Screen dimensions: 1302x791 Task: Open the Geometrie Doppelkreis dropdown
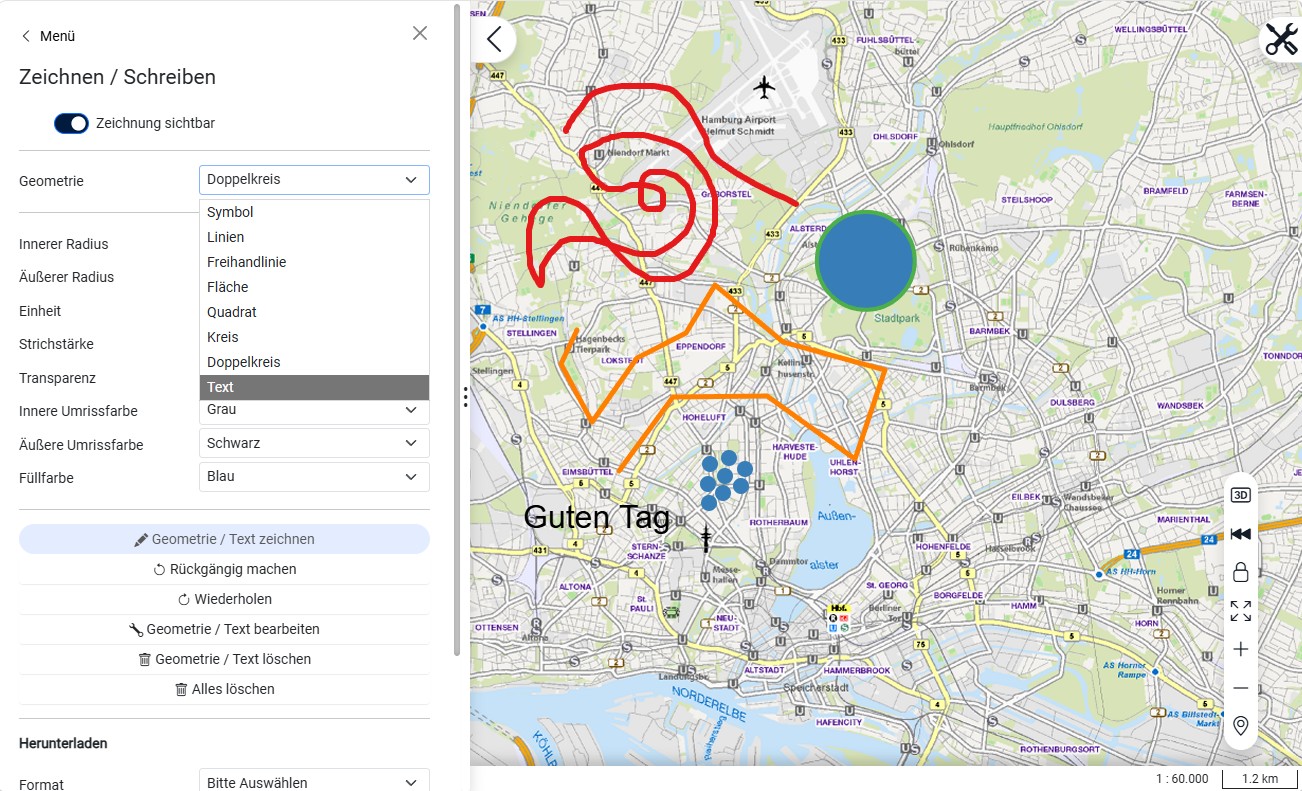point(314,180)
